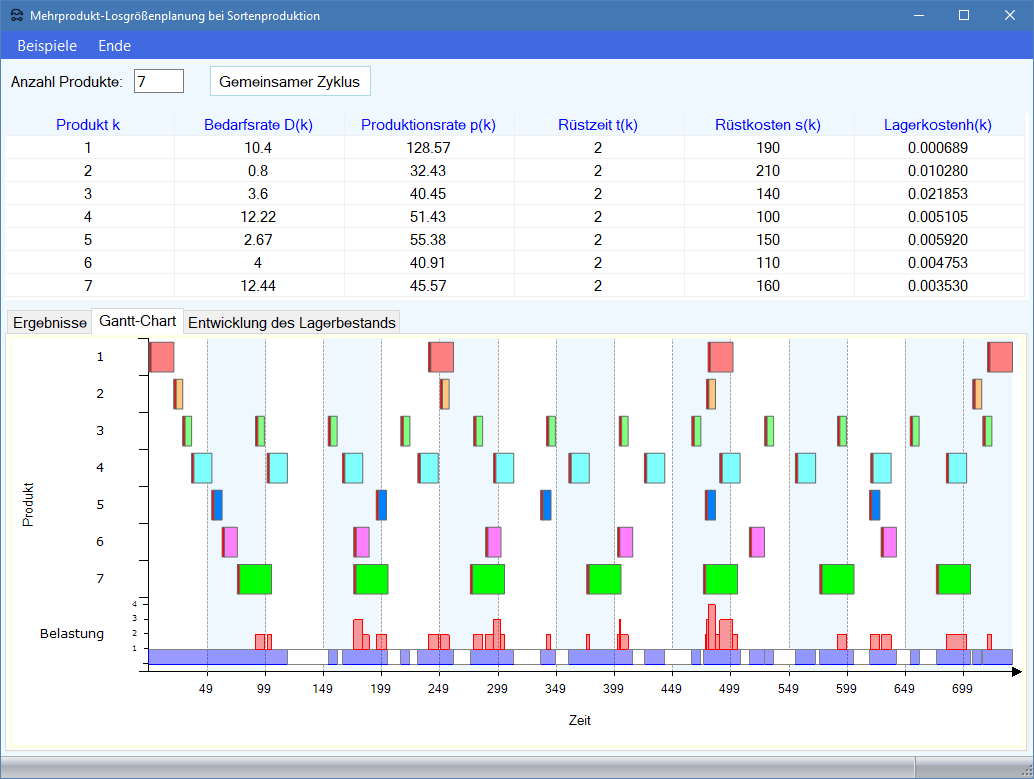
Task: Select the cell with production rate 128.57
Action: click(x=428, y=148)
